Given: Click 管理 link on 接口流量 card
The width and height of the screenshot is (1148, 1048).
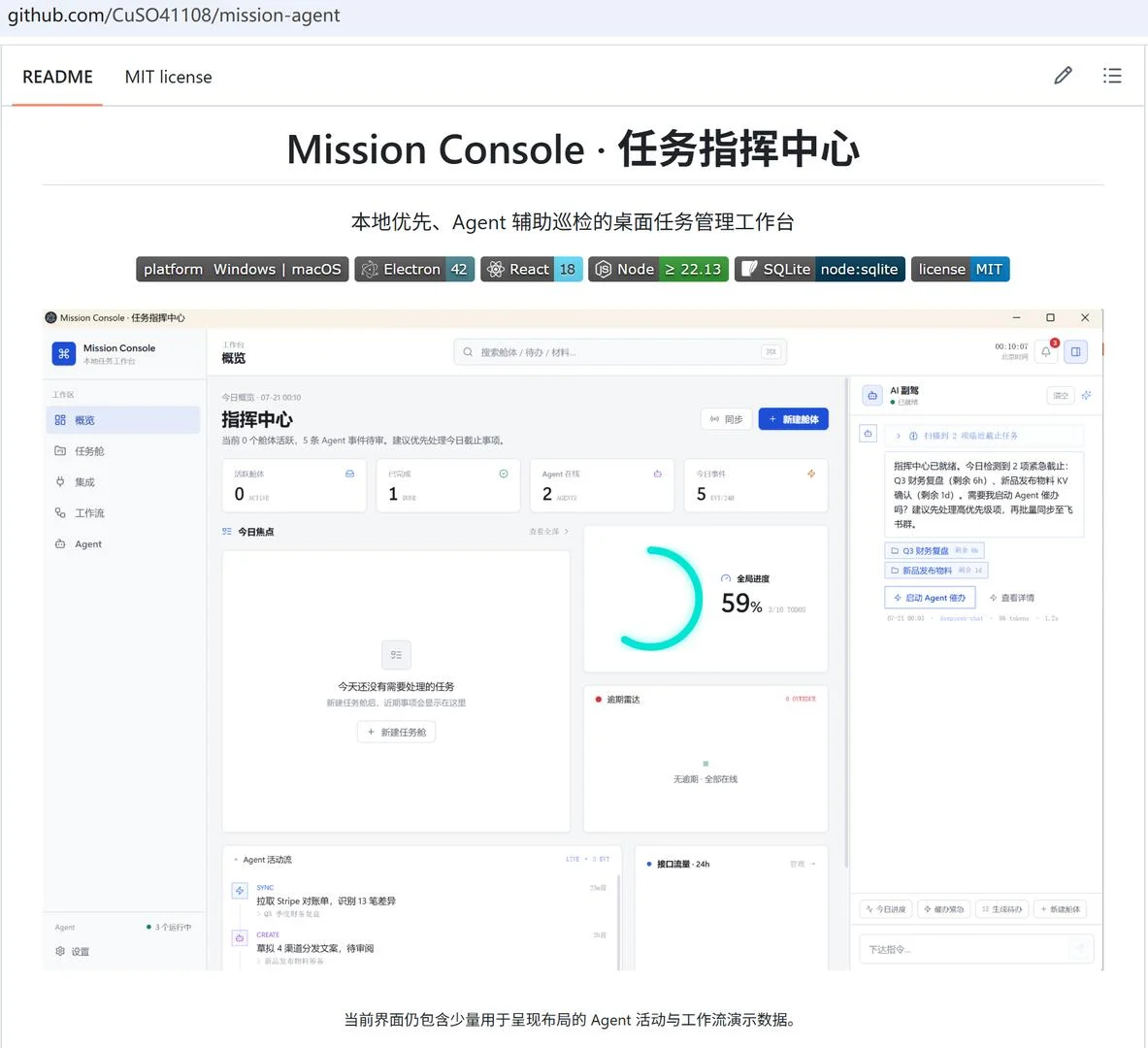Looking at the screenshot, I should point(803,865).
